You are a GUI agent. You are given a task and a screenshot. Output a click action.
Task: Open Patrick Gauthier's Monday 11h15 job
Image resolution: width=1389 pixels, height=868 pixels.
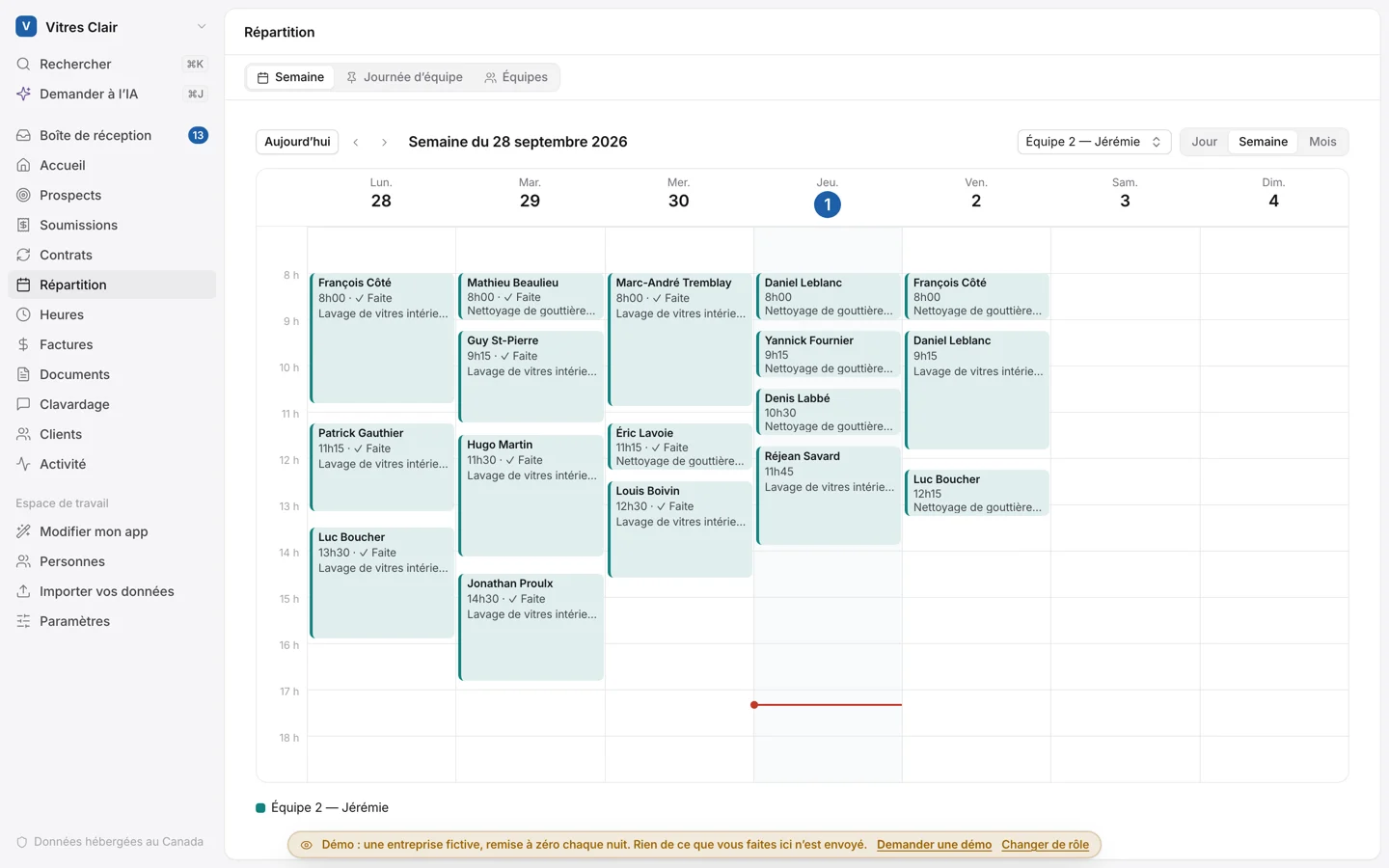382,467
